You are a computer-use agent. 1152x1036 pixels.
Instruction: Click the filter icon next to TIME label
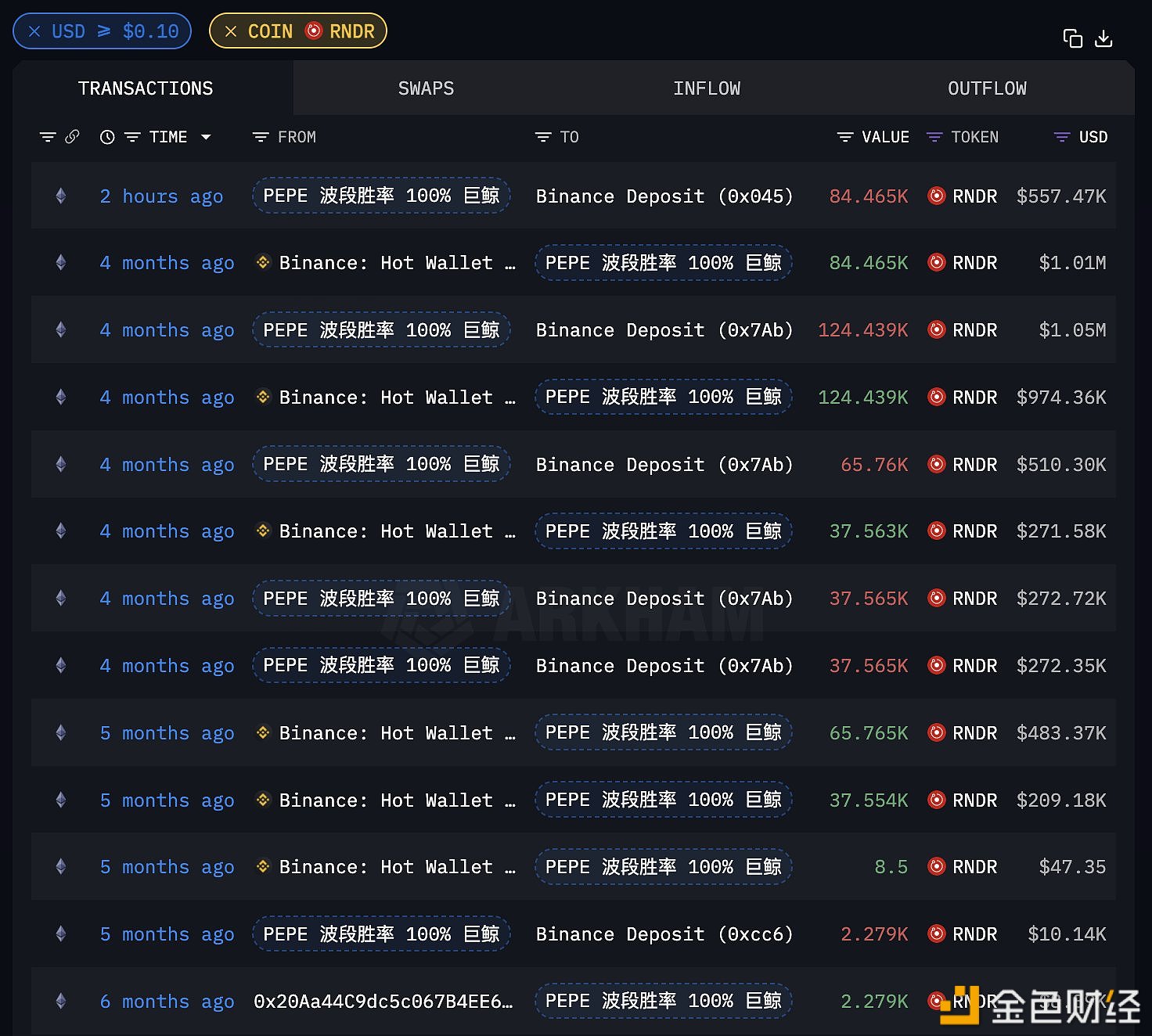[132, 137]
